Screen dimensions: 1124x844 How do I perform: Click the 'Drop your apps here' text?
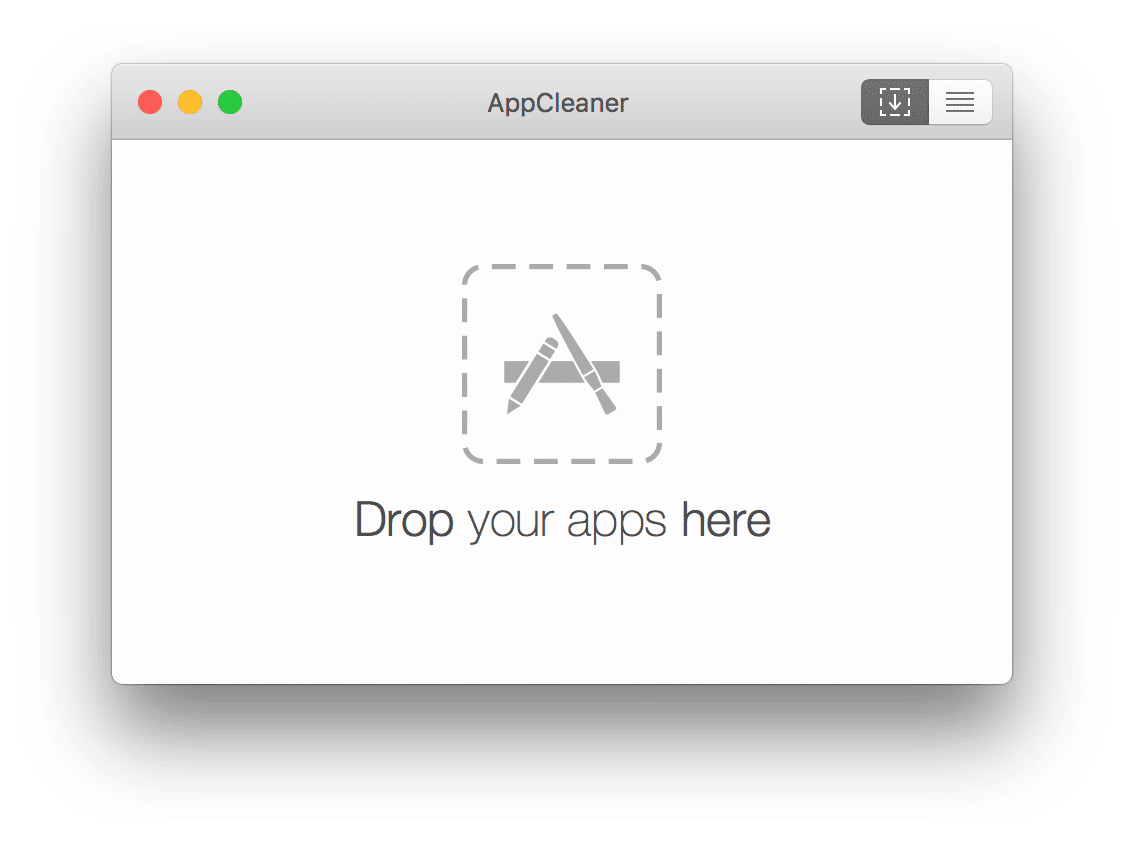click(x=563, y=521)
